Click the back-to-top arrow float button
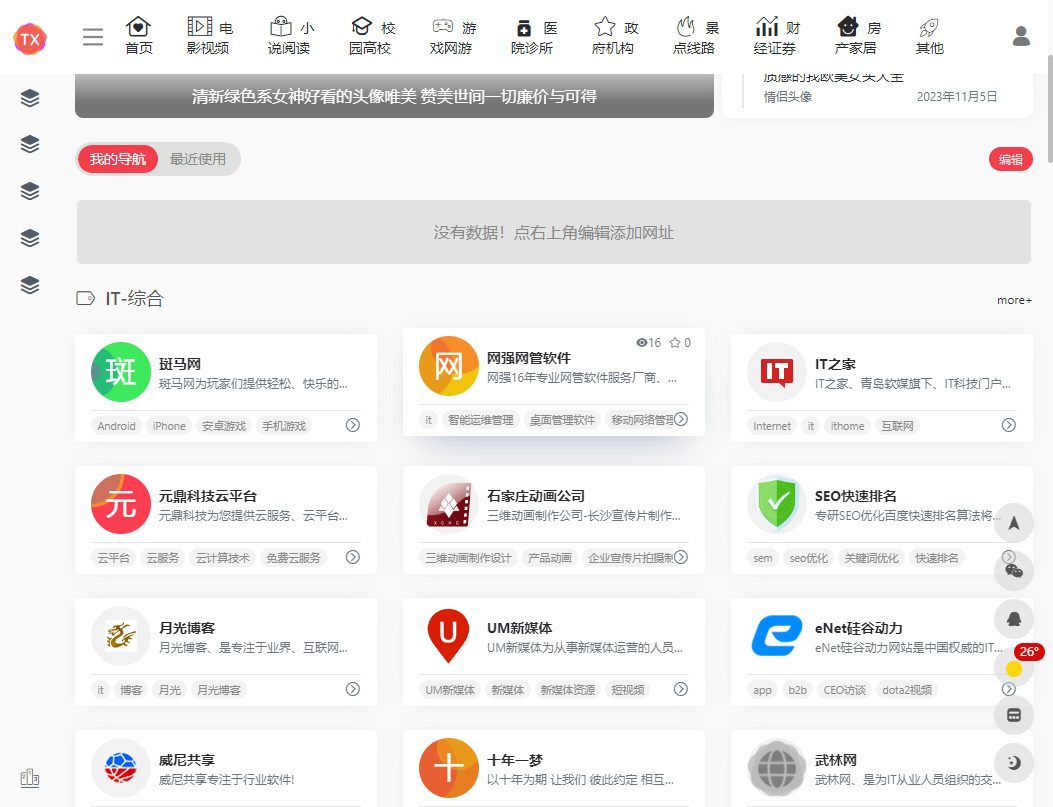The width and height of the screenshot is (1053, 807). [x=1014, y=523]
